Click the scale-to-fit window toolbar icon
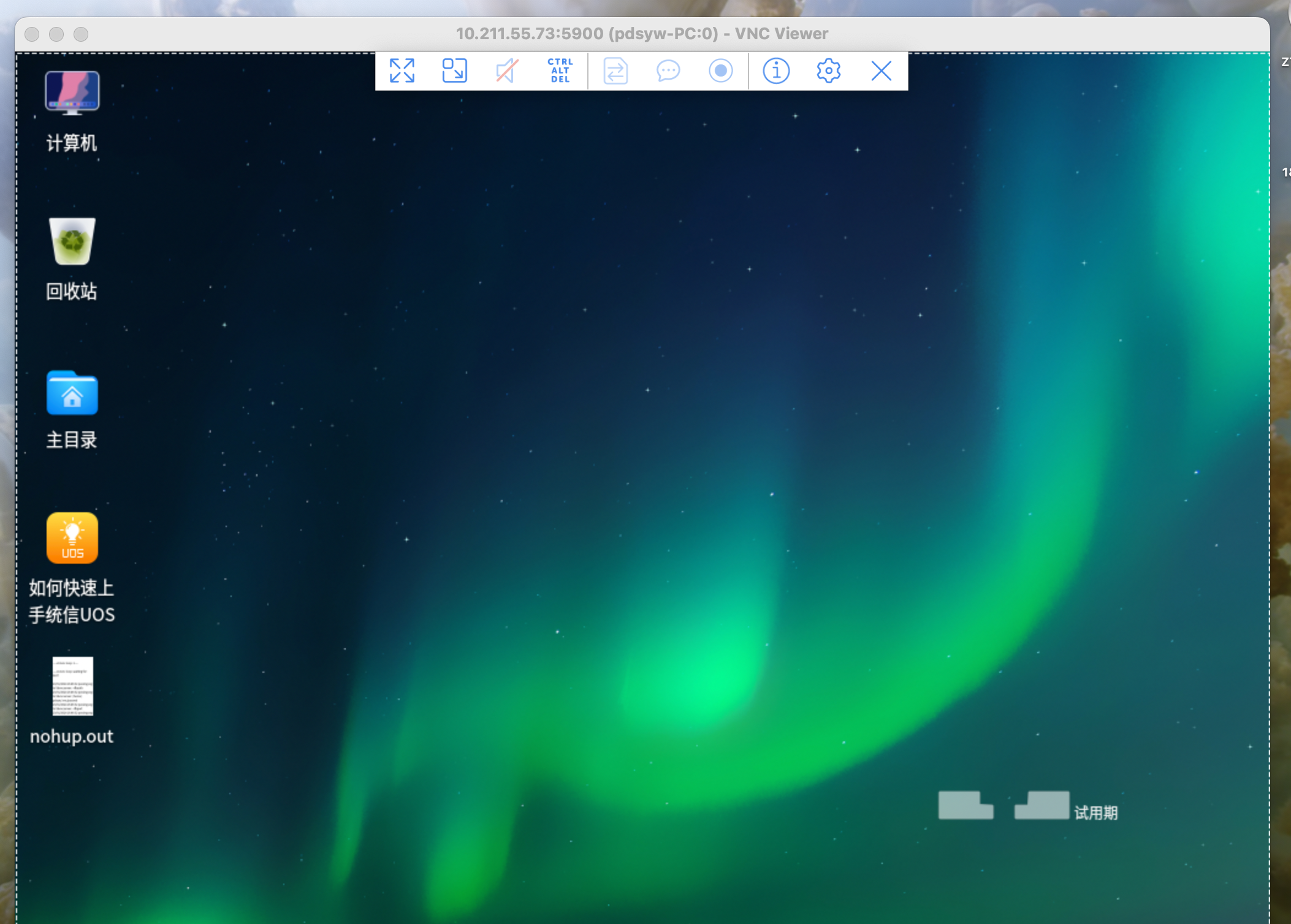1291x924 pixels. pos(454,71)
